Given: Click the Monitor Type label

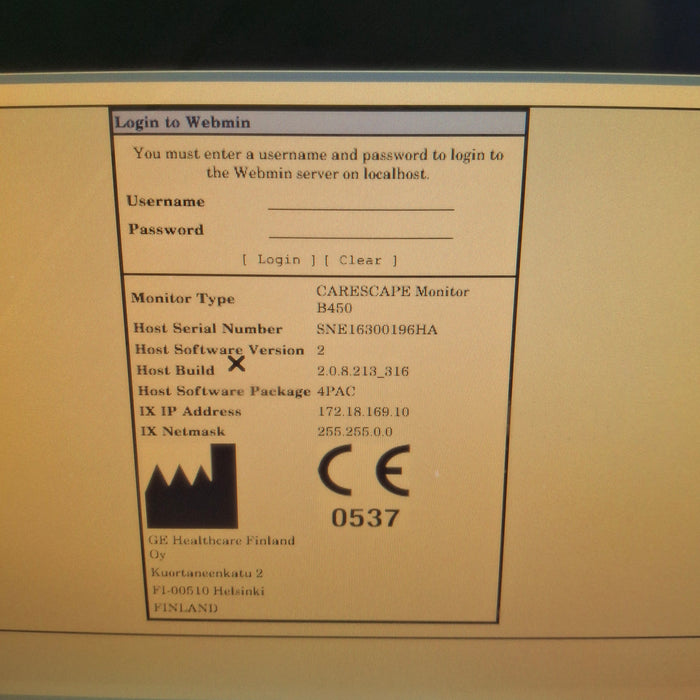Looking at the screenshot, I should click(x=183, y=299).
